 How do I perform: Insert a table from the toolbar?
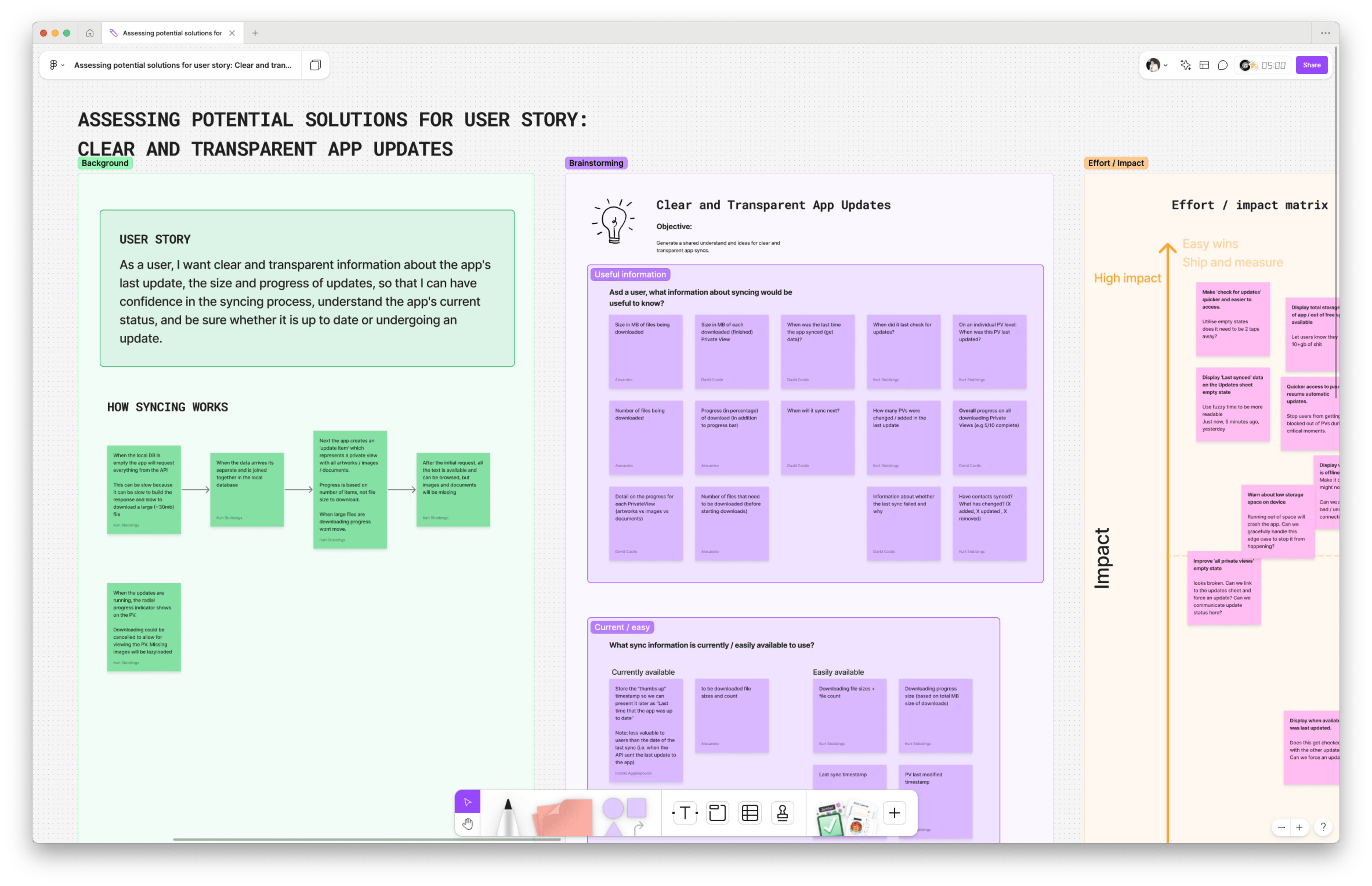point(750,813)
